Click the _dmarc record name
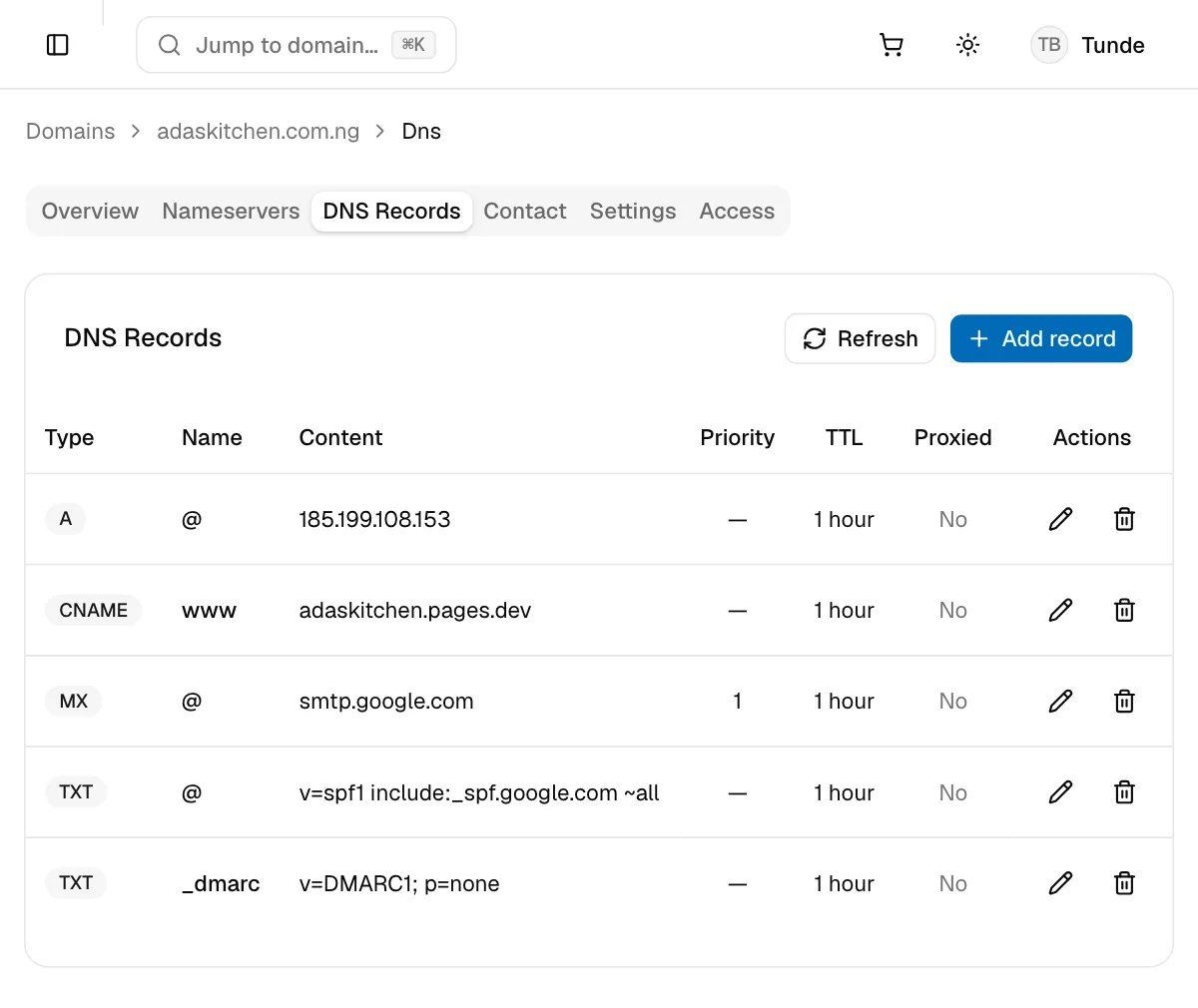1198x1008 pixels. coord(221,883)
